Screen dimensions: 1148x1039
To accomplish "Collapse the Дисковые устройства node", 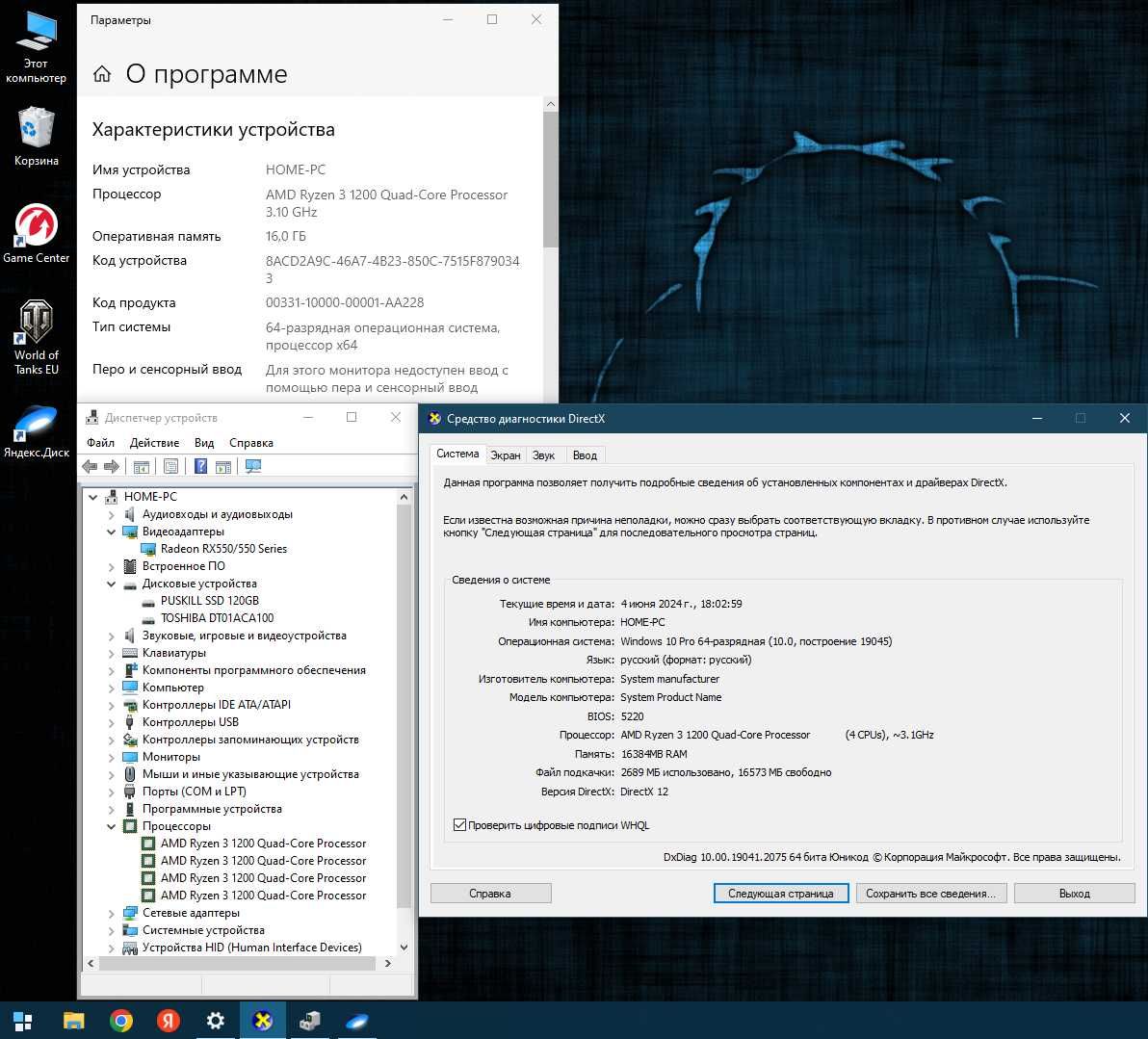I will [x=112, y=584].
